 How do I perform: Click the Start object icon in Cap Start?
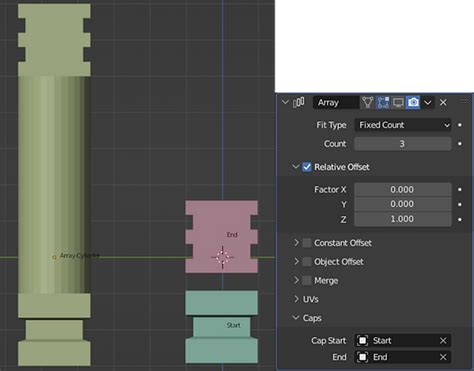click(x=363, y=341)
